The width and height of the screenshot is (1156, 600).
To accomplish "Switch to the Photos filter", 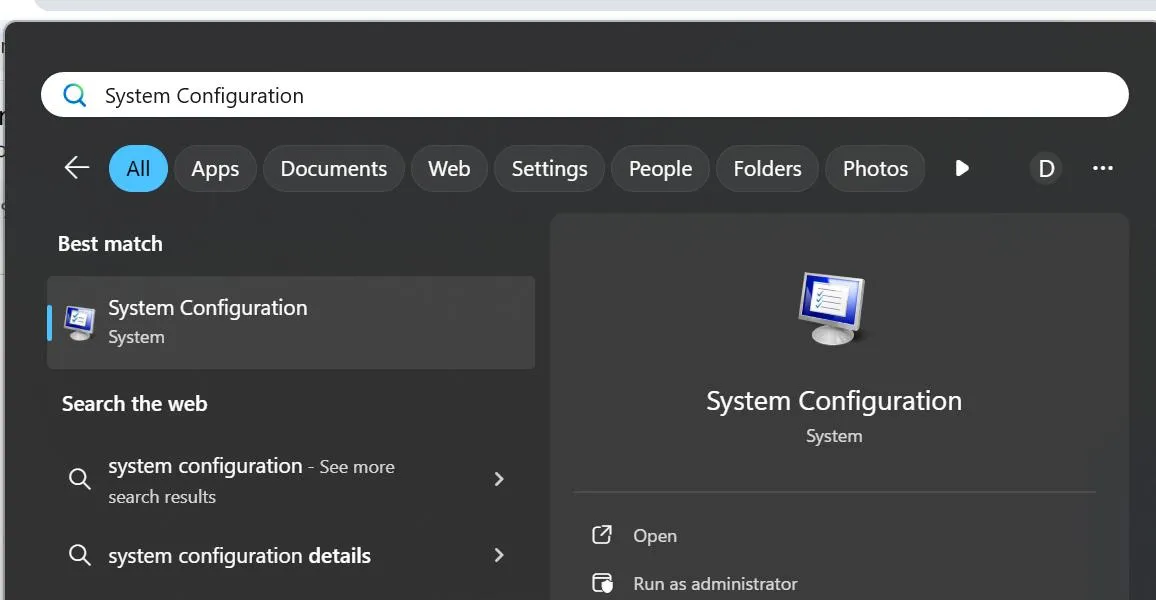I will 875,169.
